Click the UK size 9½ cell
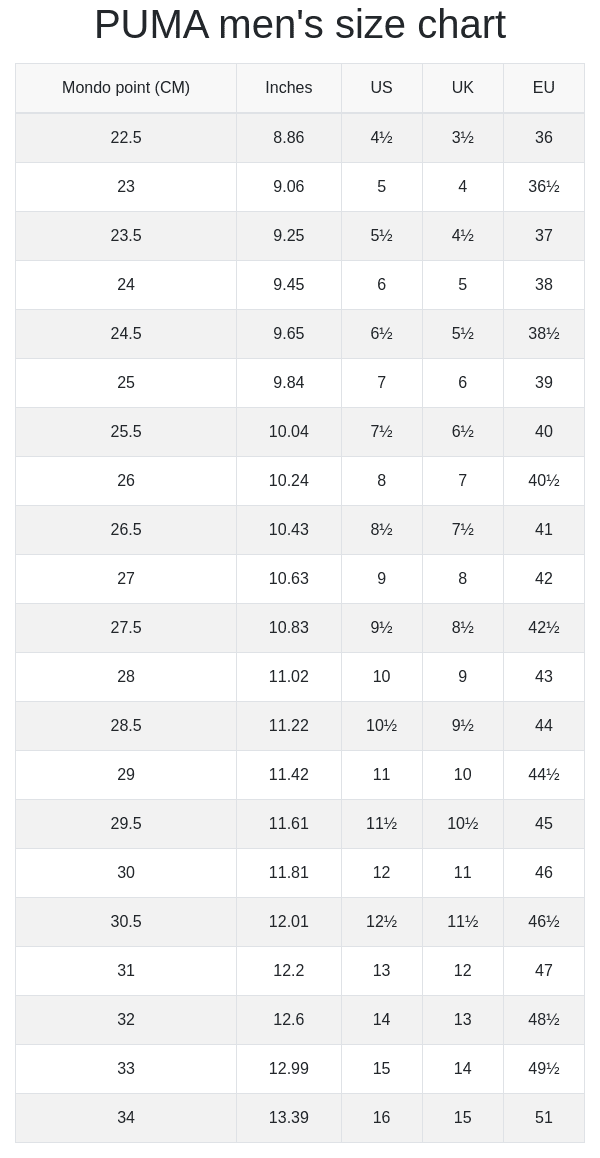600x1158 pixels. tap(463, 726)
